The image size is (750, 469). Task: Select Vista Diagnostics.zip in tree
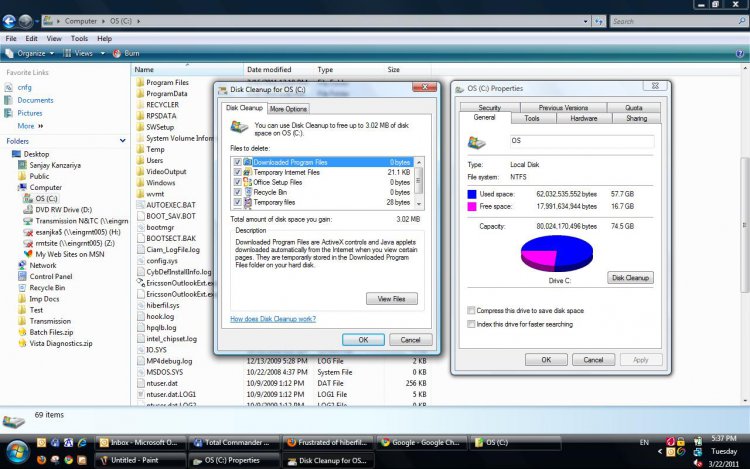pyautogui.click(x=61, y=343)
